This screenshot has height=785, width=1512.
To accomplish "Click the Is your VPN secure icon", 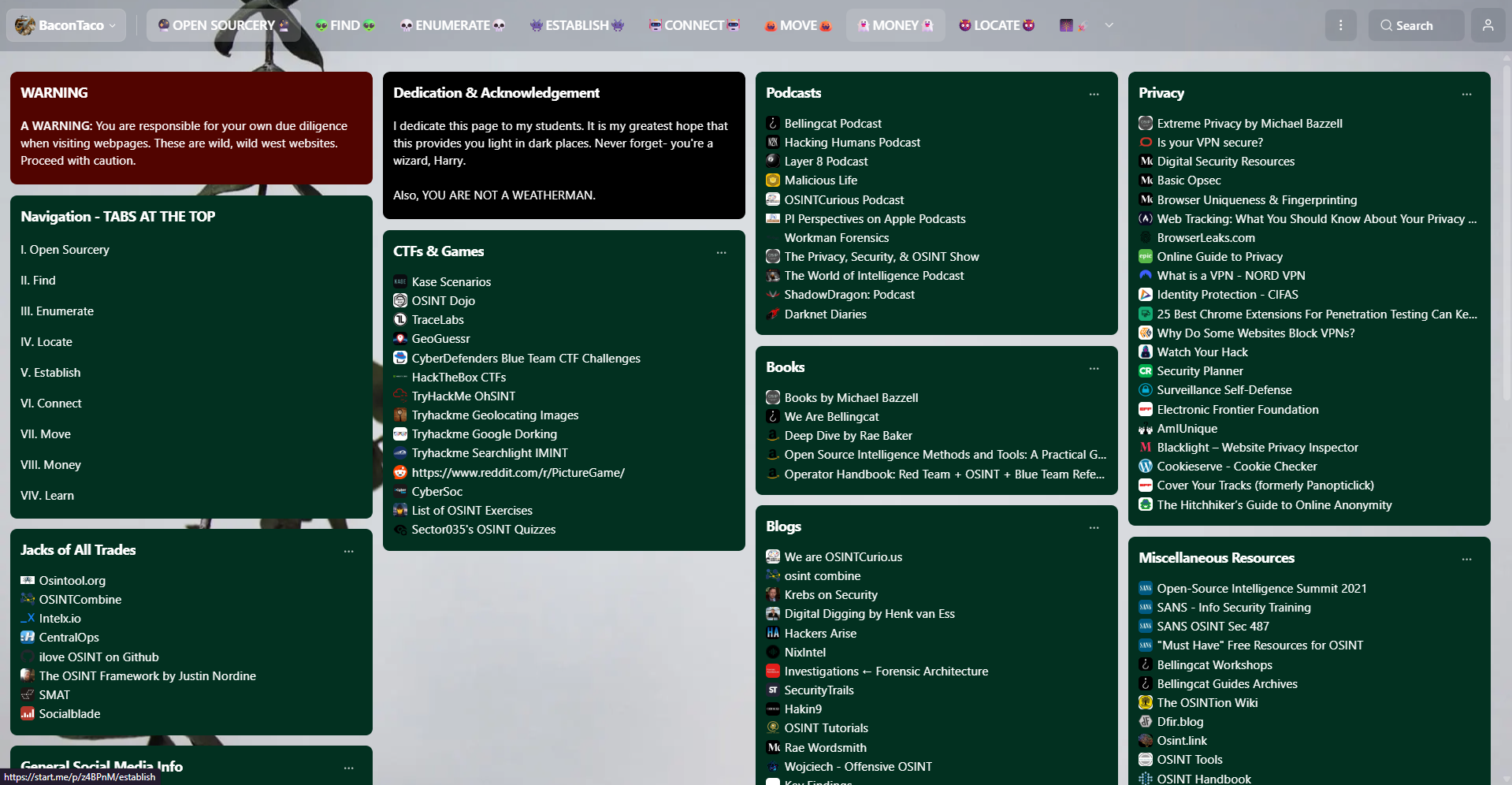I will point(1146,142).
